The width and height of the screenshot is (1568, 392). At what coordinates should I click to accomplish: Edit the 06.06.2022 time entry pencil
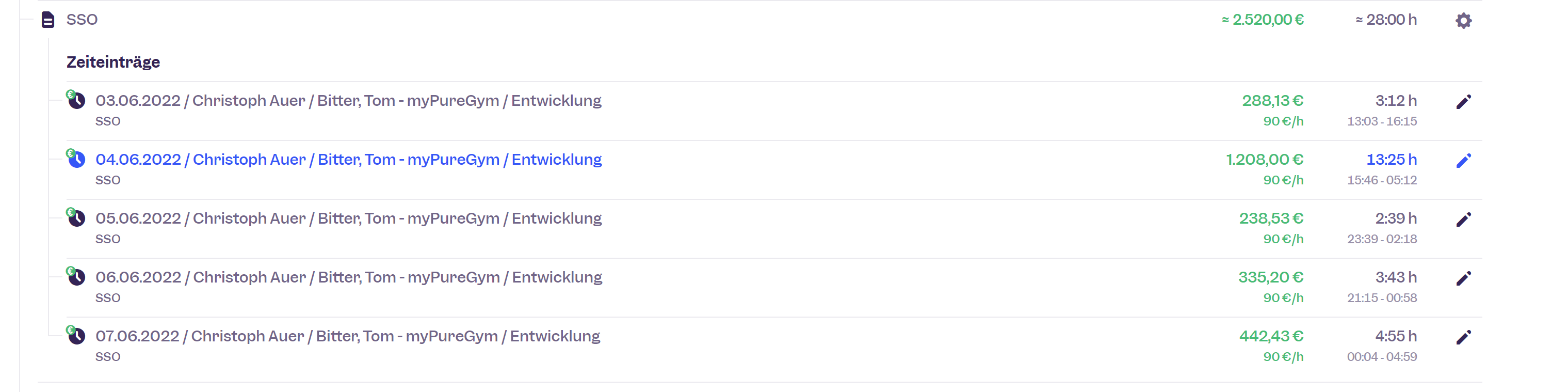coord(1463,278)
